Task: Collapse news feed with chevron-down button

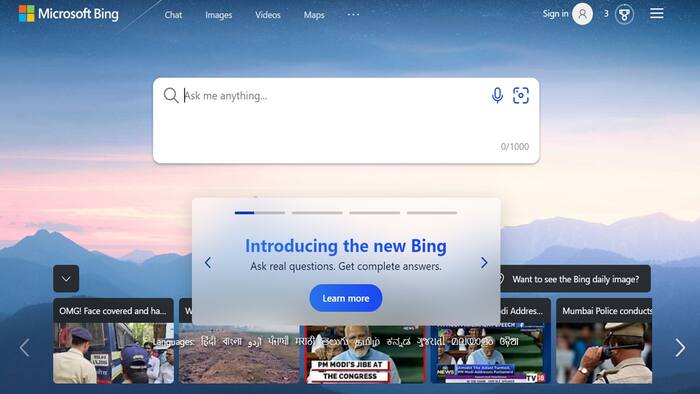Action: [x=66, y=279]
